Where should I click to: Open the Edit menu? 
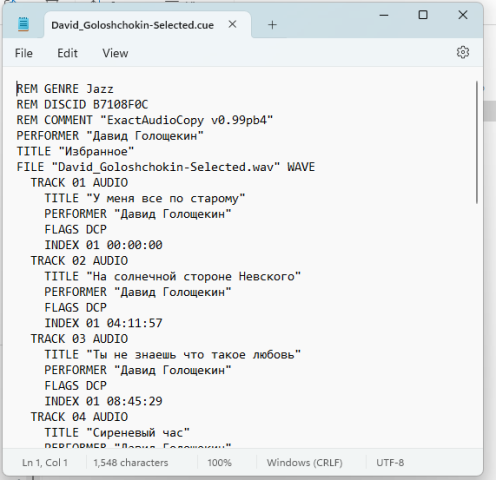click(x=67, y=53)
